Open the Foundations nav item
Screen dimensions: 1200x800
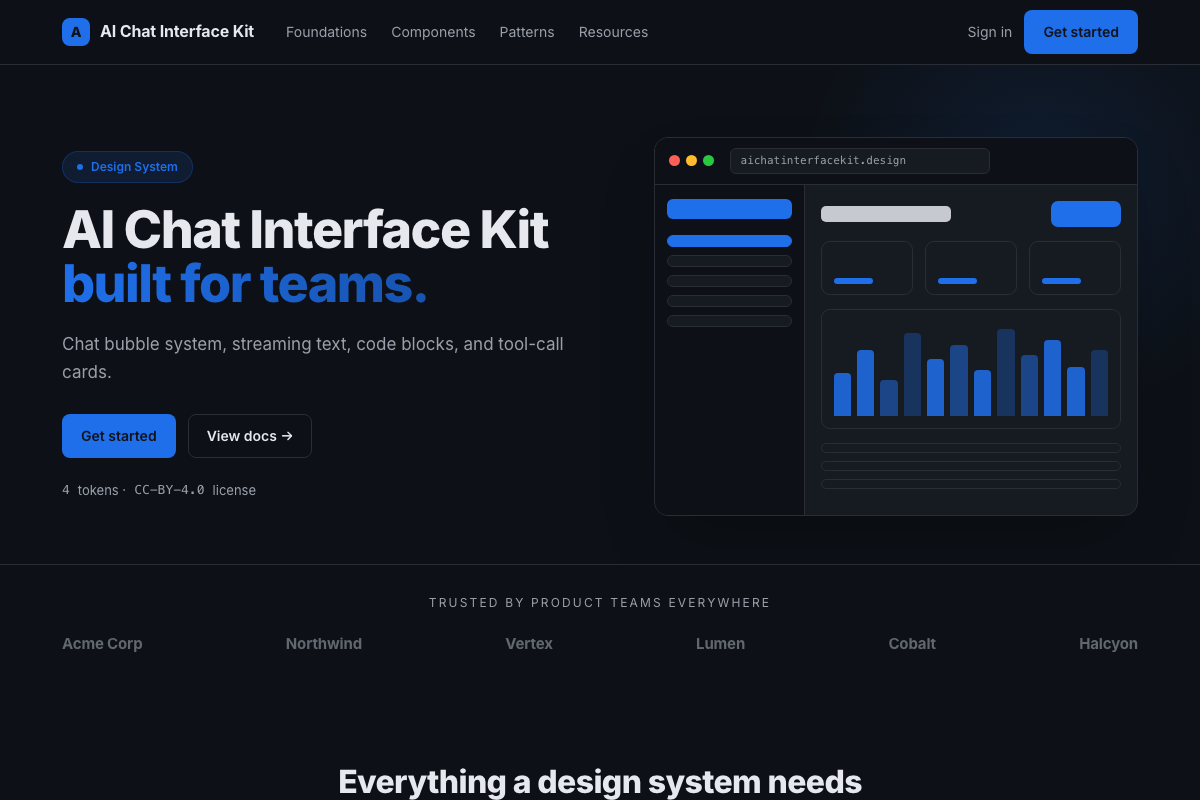coord(326,32)
